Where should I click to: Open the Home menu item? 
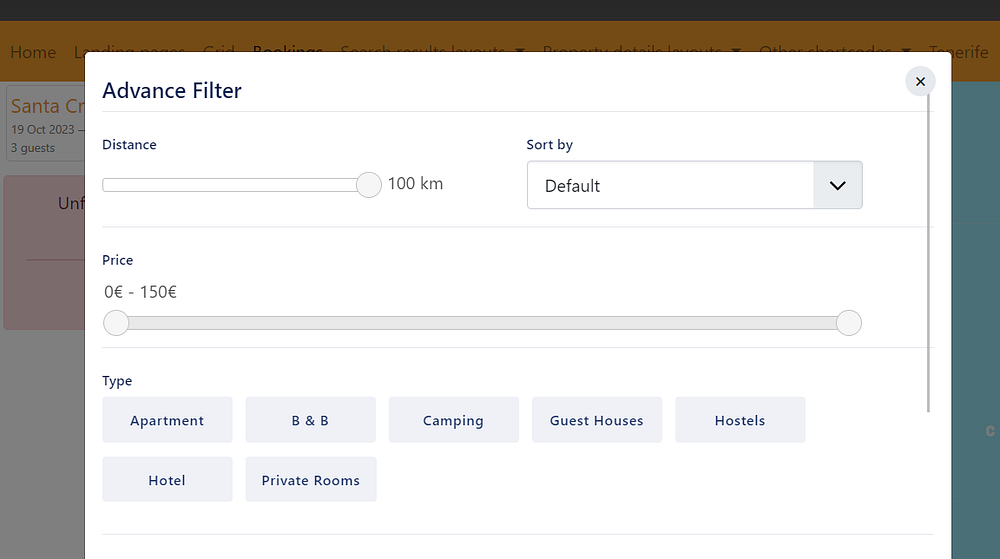pyautogui.click(x=33, y=52)
